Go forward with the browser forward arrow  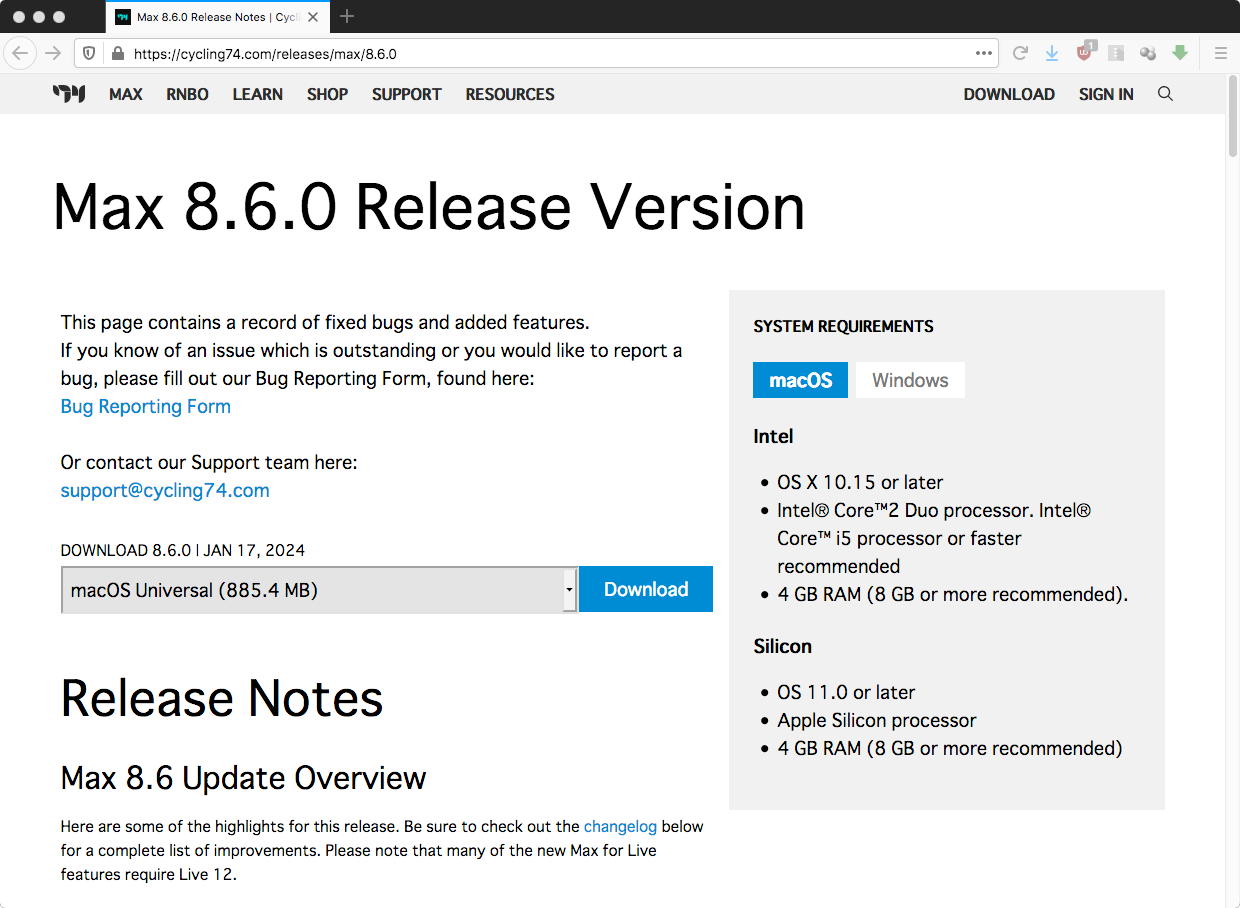tap(53, 53)
